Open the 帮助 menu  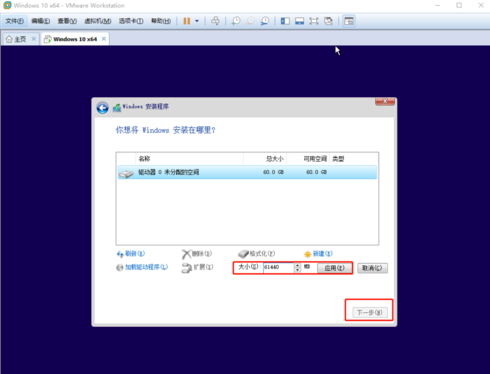pyautogui.click(x=161, y=21)
